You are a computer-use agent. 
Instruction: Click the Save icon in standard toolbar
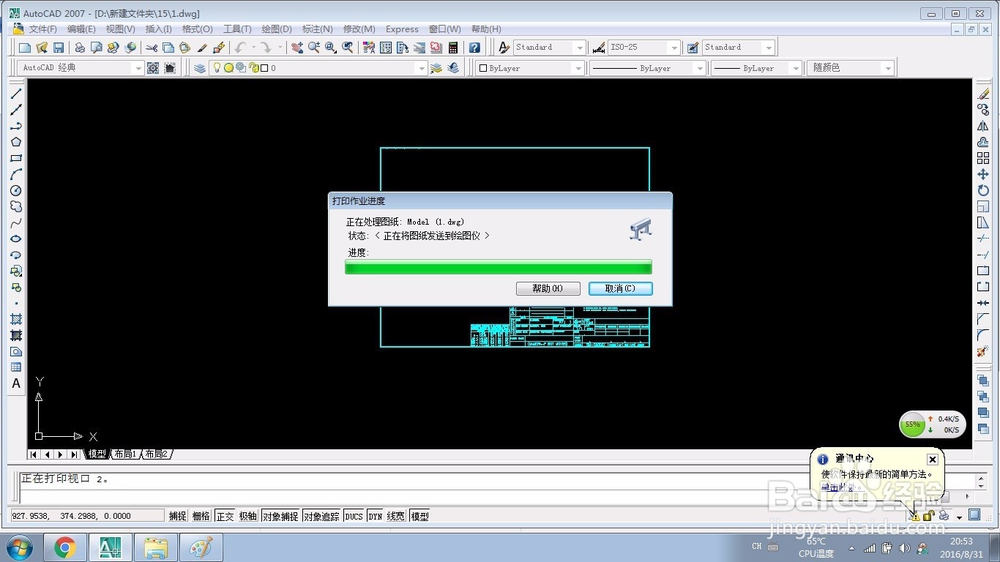[59, 47]
